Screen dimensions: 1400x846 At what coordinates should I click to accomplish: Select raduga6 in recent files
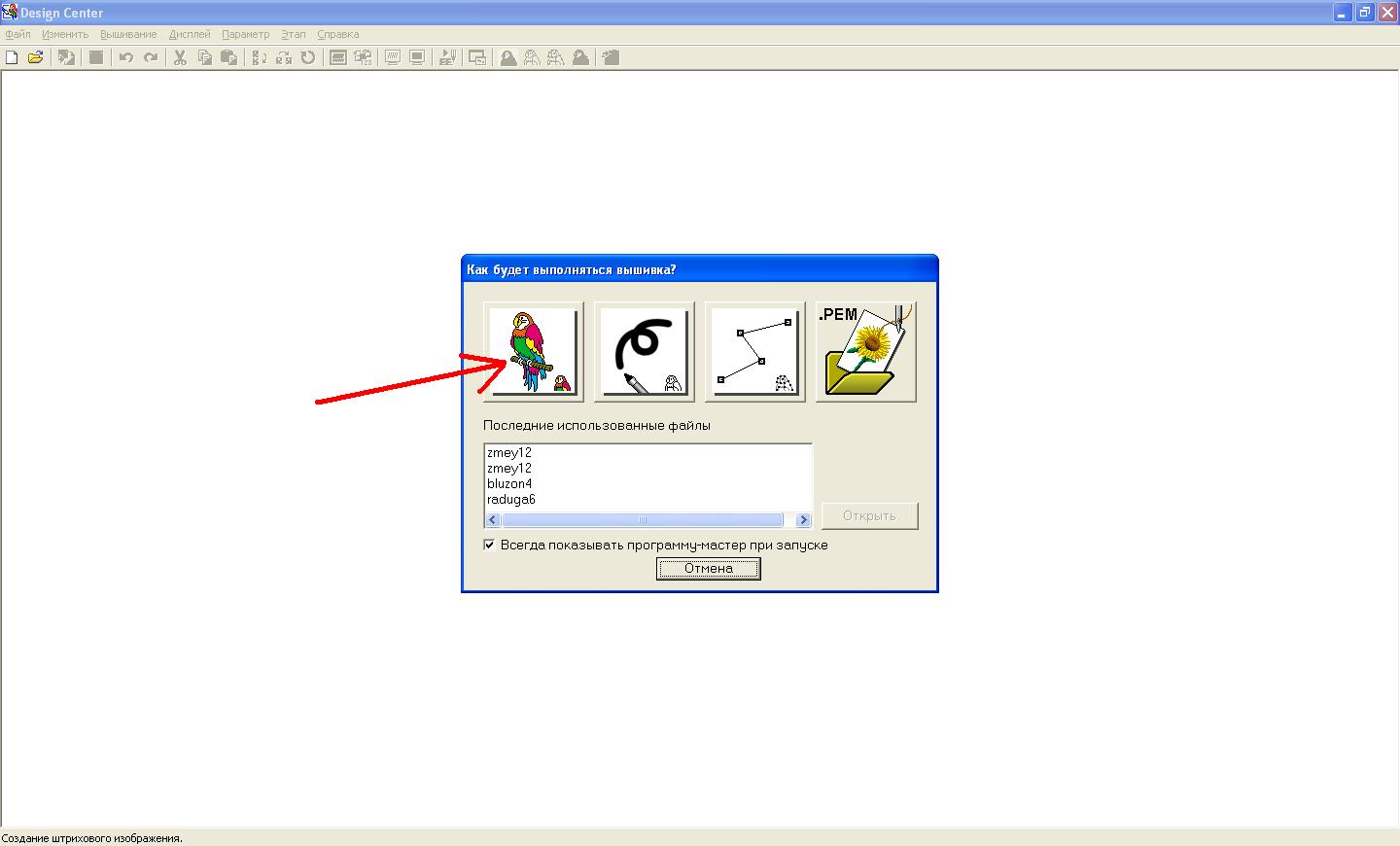click(511, 499)
